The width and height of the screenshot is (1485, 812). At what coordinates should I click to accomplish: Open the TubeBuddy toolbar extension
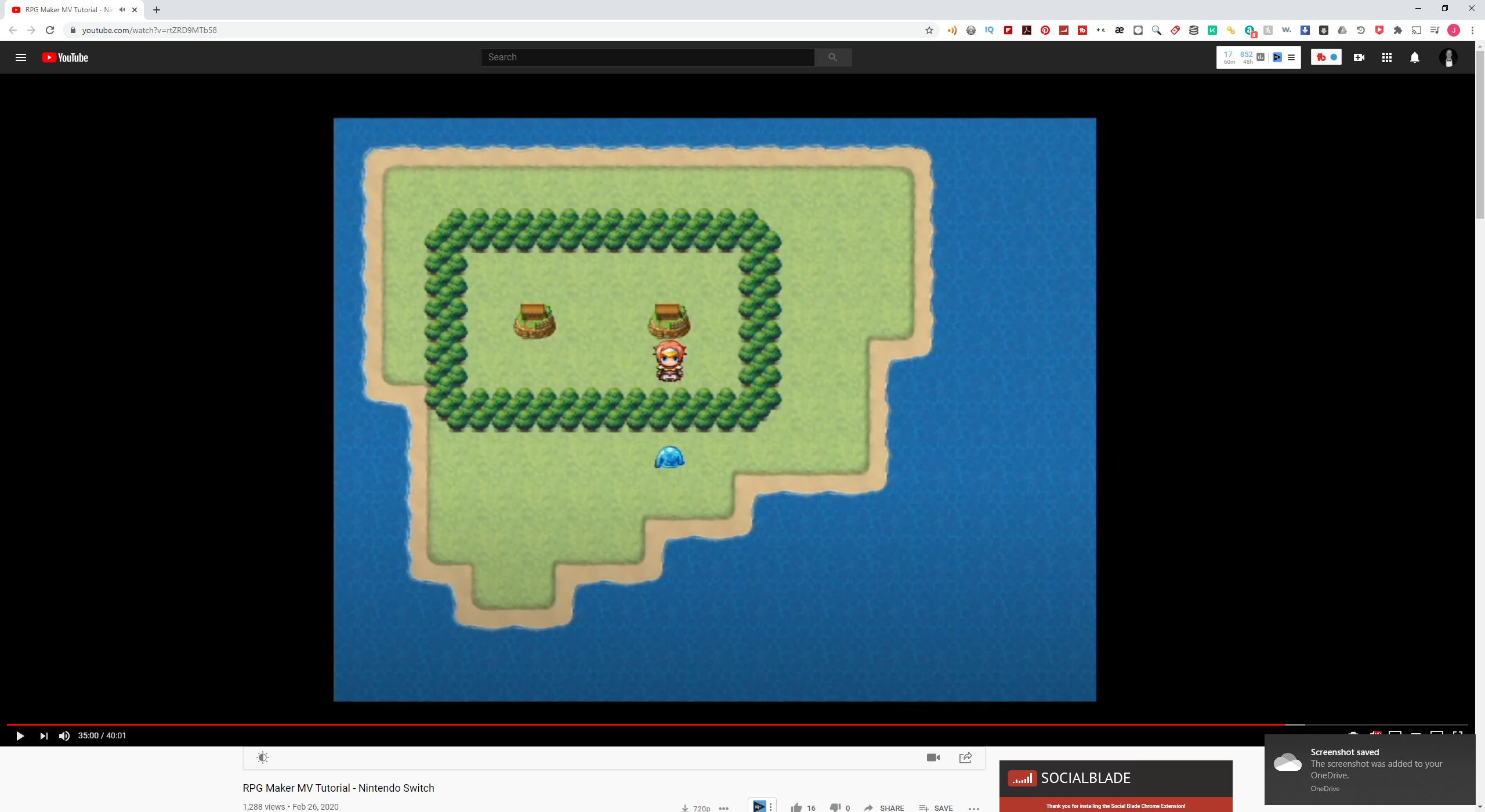point(1082,30)
